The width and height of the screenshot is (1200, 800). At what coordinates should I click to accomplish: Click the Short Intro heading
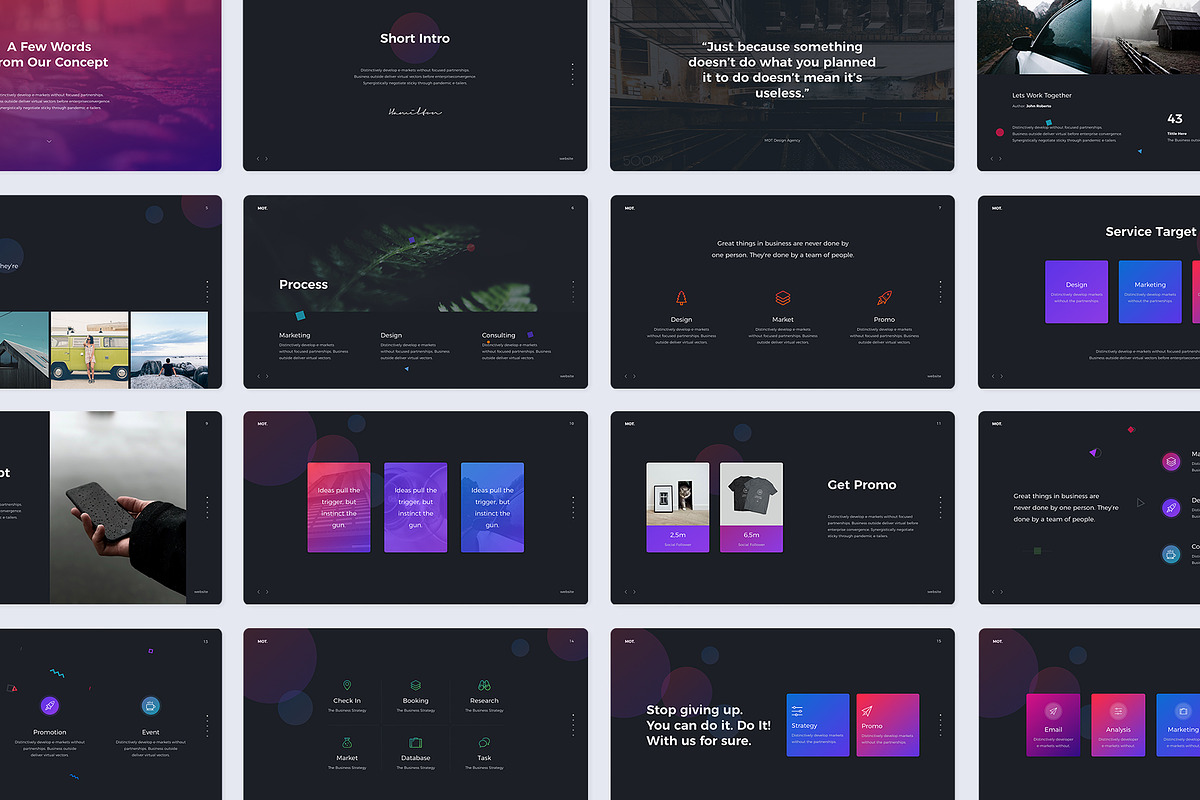click(x=415, y=38)
